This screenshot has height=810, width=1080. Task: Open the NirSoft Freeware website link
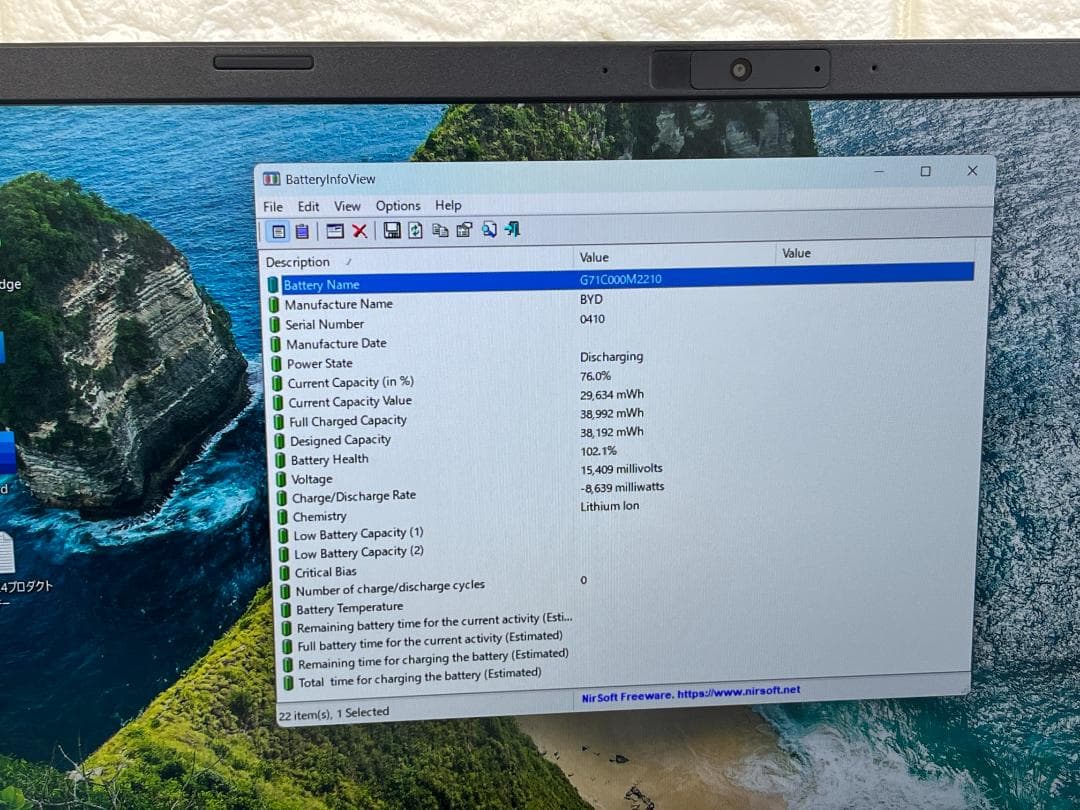pos(690,693)
